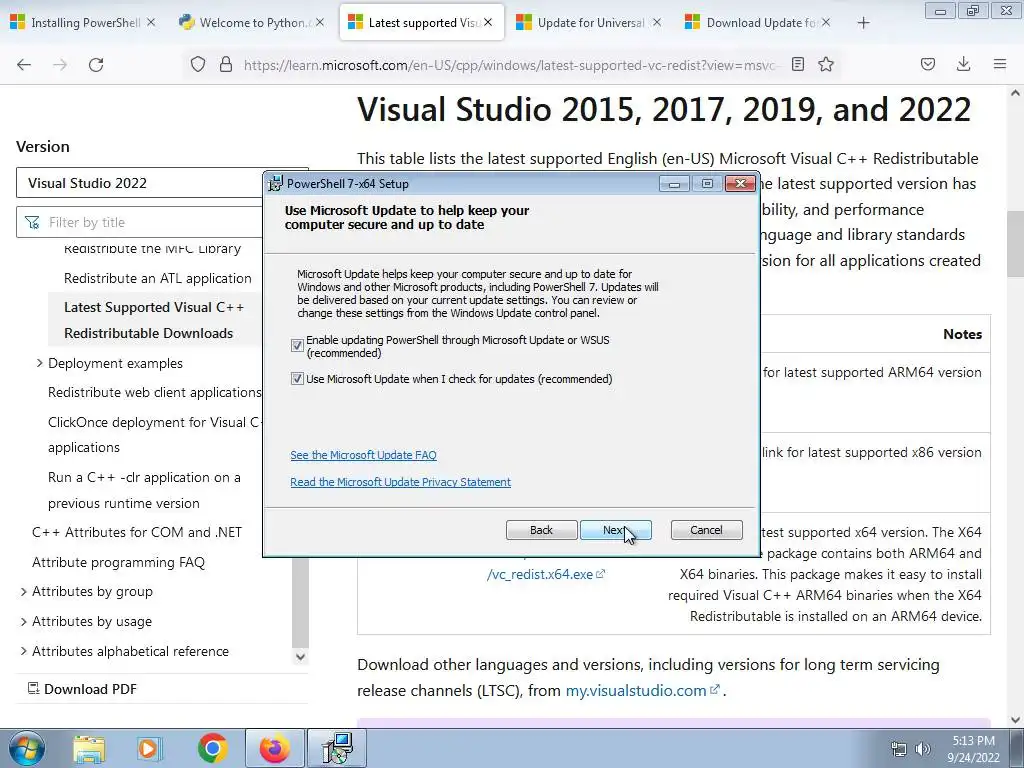Open ClickOnce deployment for Visual C++ item
The width and height of the screenshot is (1024, 768).
pyautogui.click(x=154, y=435)
